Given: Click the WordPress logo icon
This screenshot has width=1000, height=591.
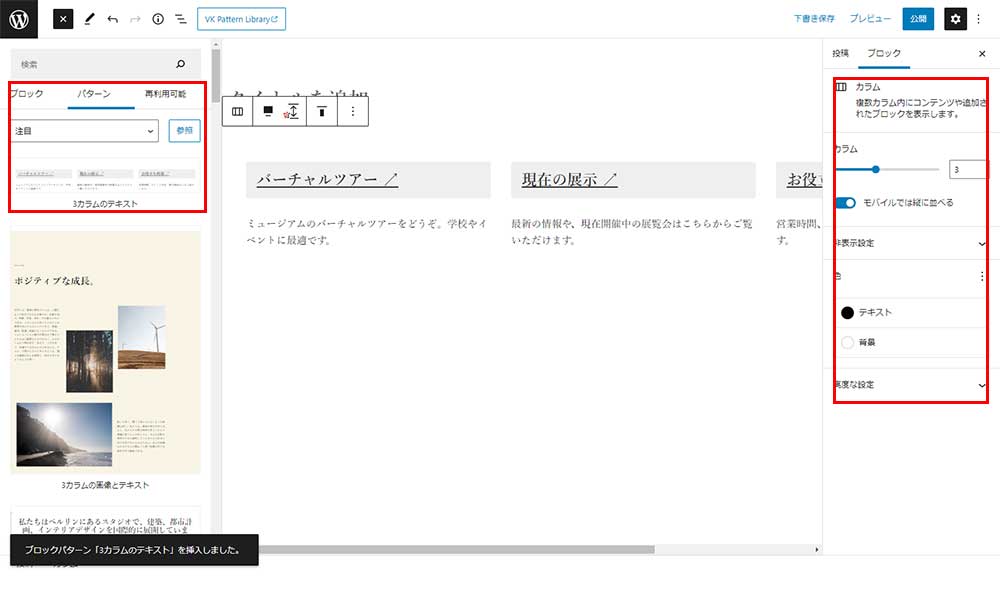Looking at the screenshot, I should 19,19.
